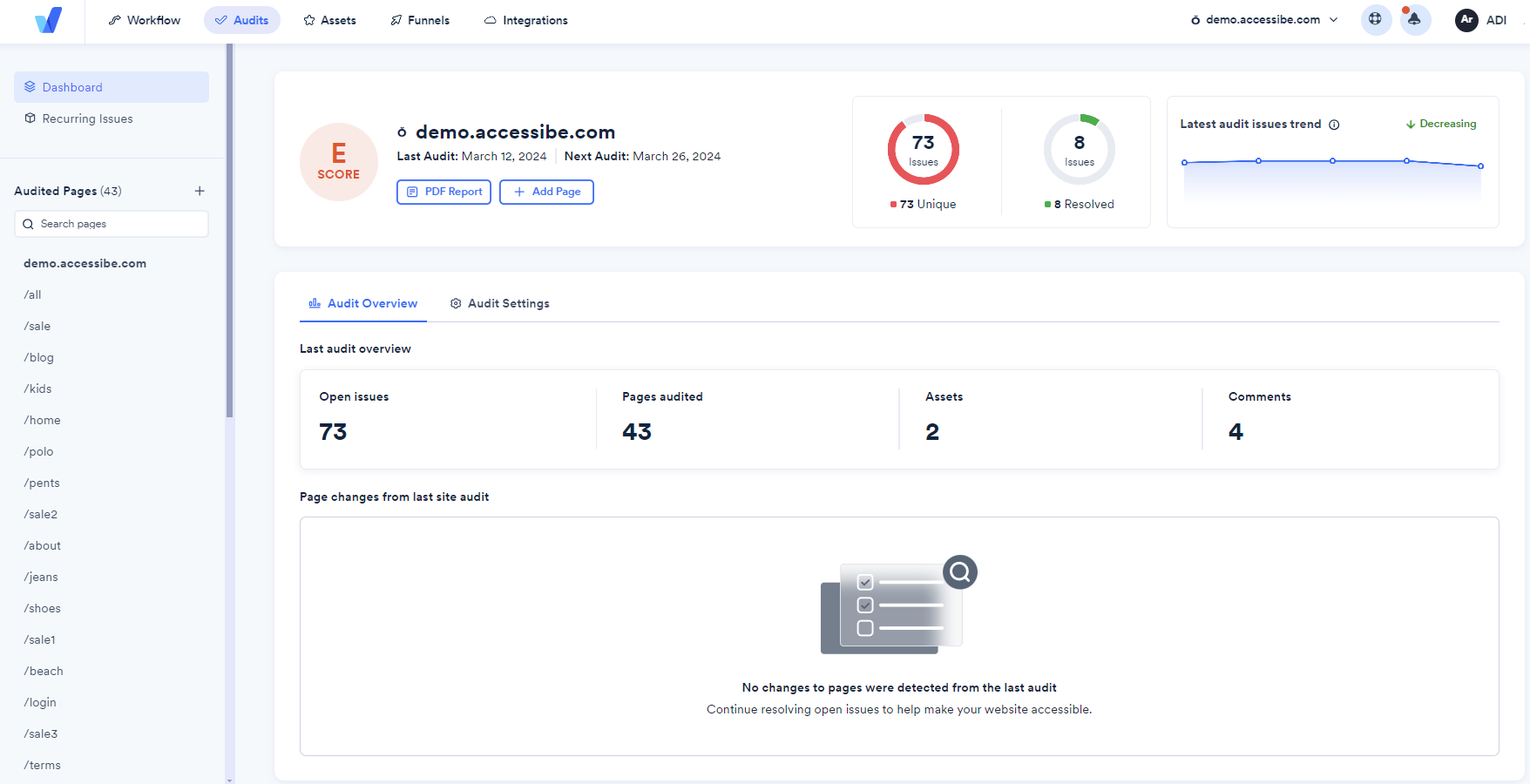Screen dimensions: 1530x784
Task: Open the /pents page entry
Action: coord(42,483)
